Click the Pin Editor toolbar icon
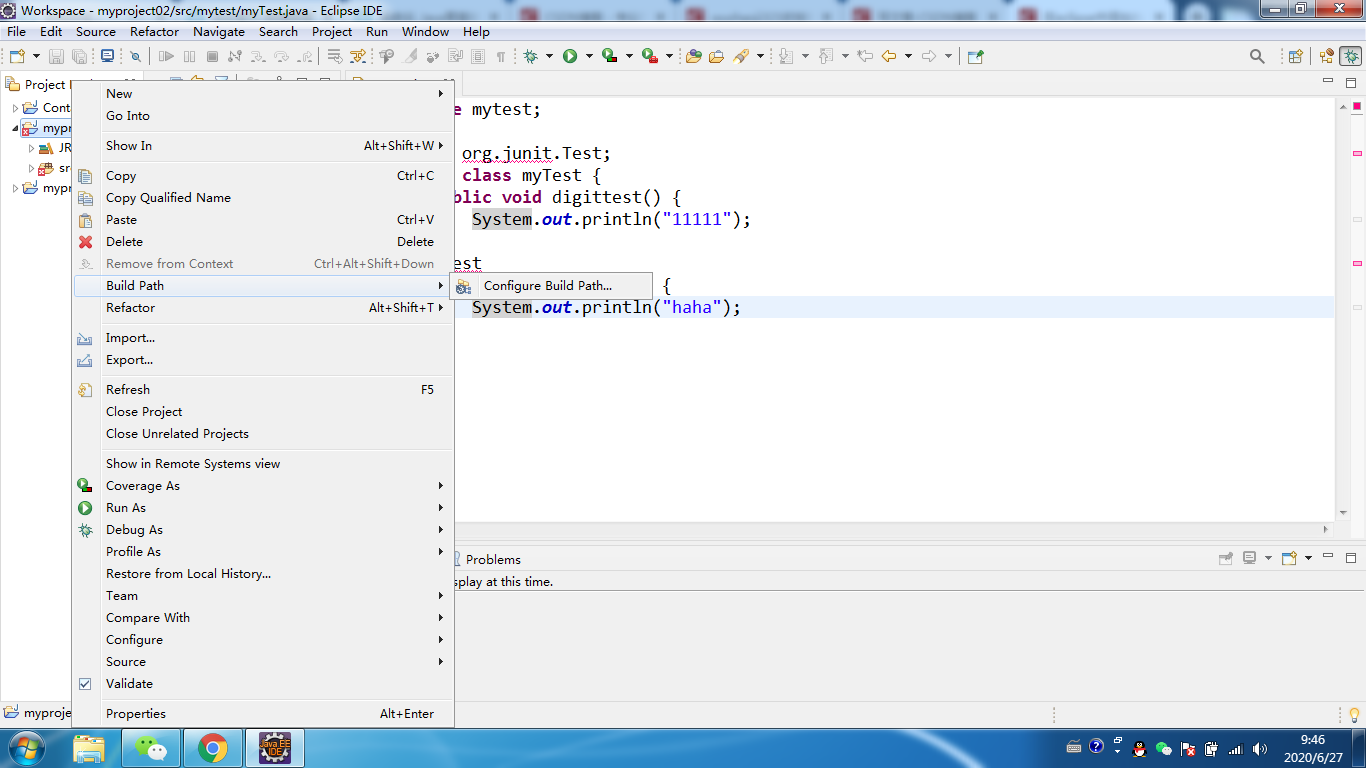 [975, 57]
